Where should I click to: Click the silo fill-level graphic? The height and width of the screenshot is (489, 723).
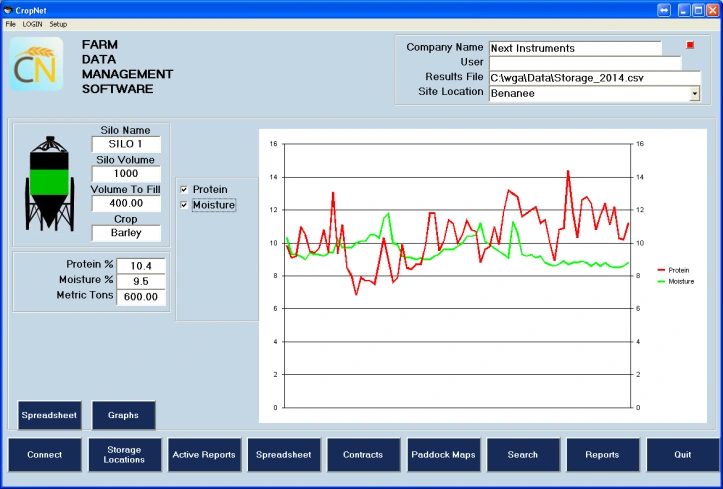(50, 183)
